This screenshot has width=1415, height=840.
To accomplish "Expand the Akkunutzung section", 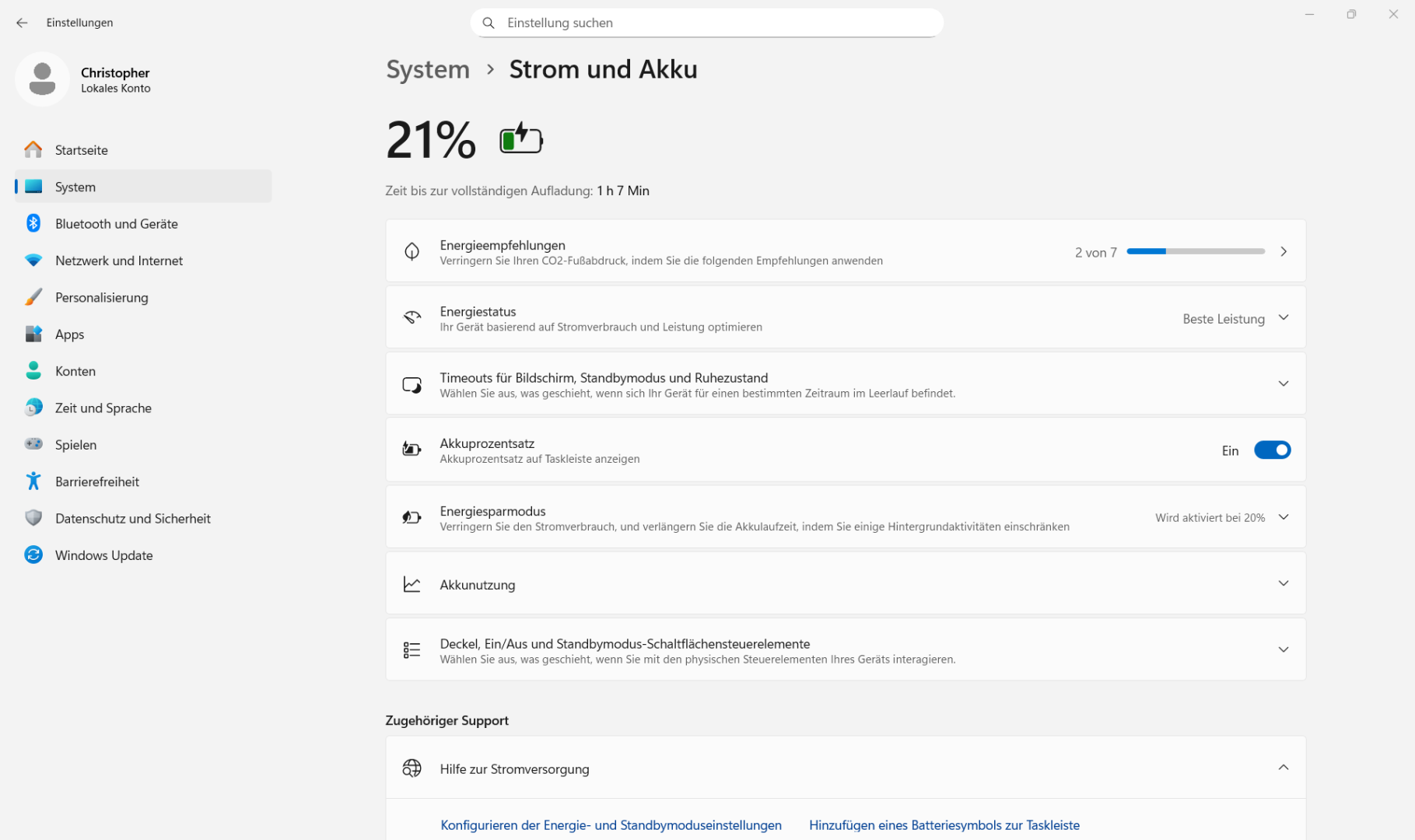I will pos(1283,583).
